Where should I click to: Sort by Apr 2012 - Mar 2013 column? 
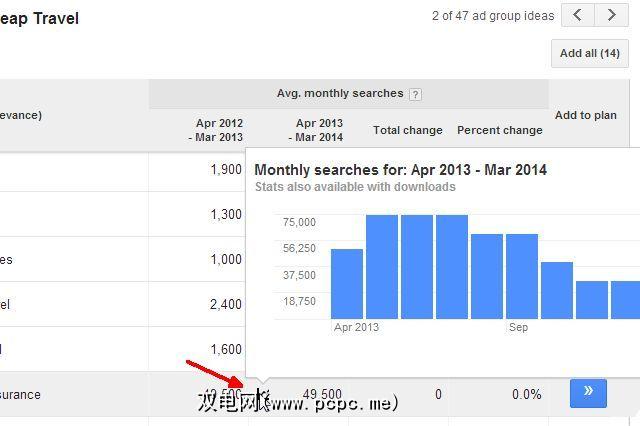(216, 130)
